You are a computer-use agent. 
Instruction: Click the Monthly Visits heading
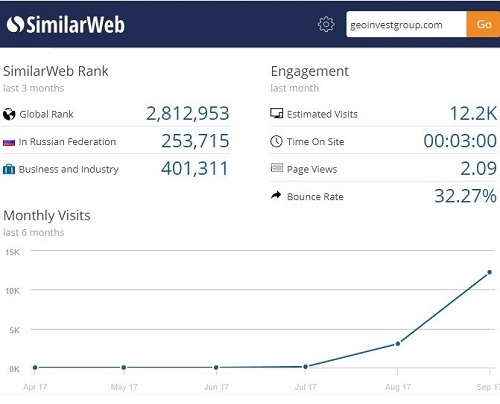pos(47,216)
